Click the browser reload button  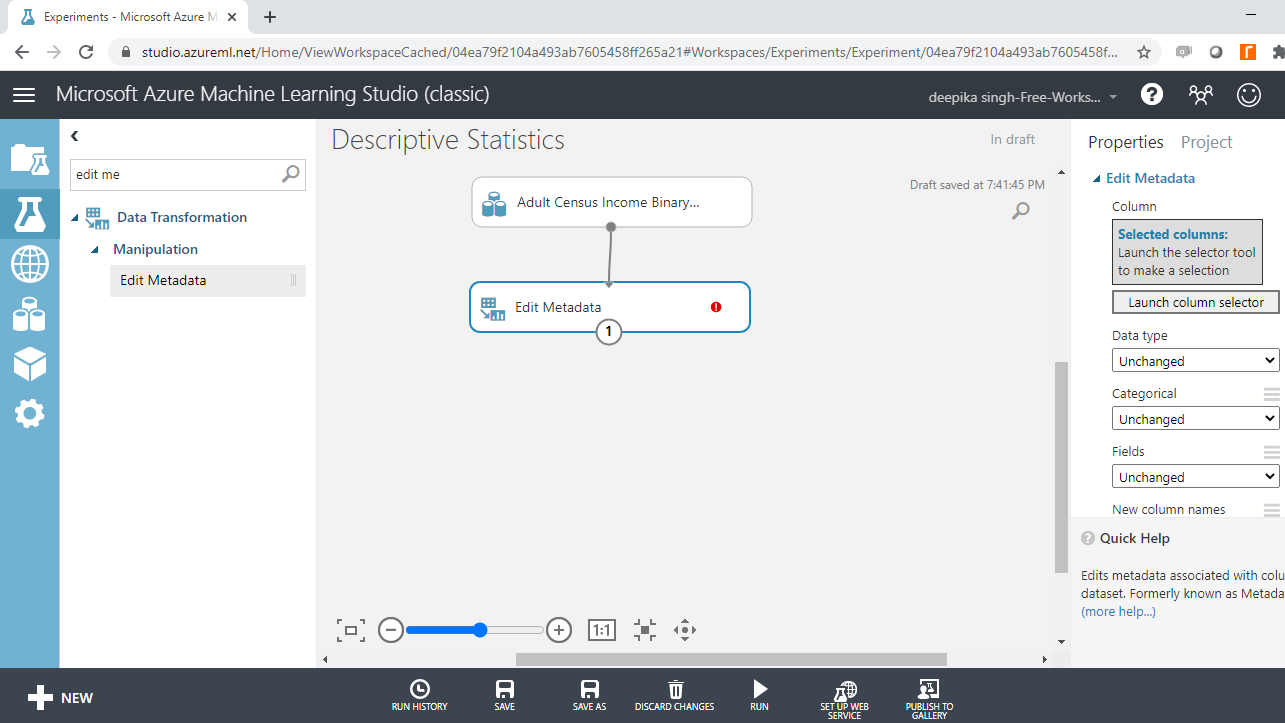point(86,52)
